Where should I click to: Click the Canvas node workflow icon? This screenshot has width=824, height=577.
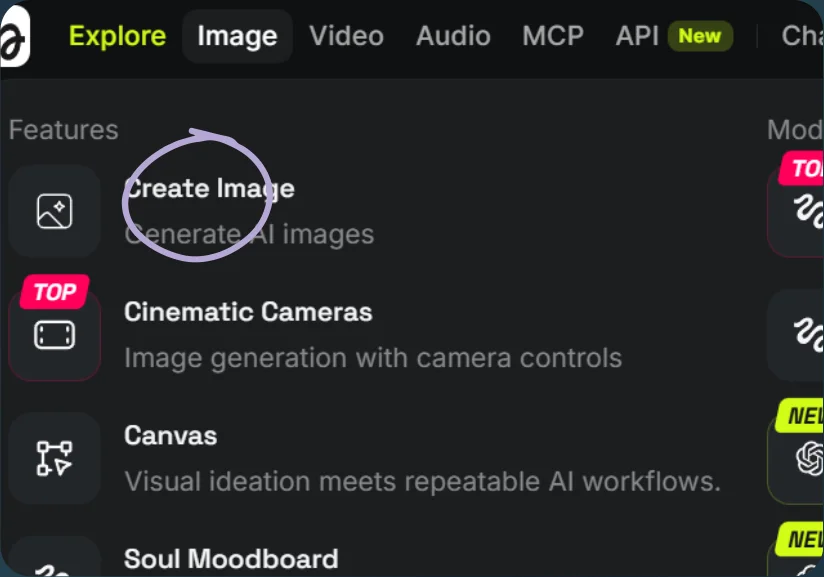pyautogui.click(x=55, y=459)
